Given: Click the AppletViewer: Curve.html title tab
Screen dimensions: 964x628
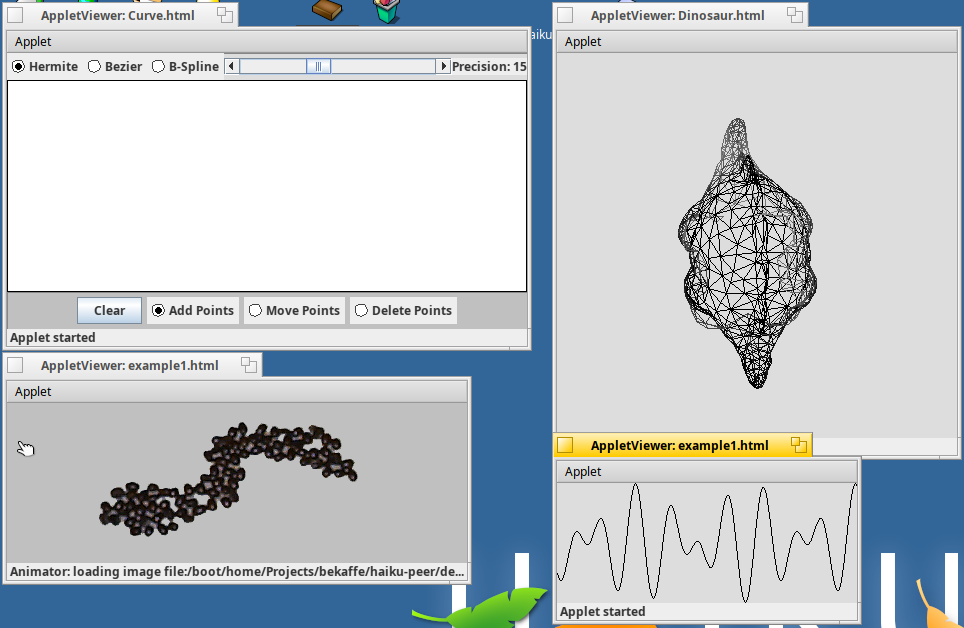Looking at the screenshot, I should 118,15.
